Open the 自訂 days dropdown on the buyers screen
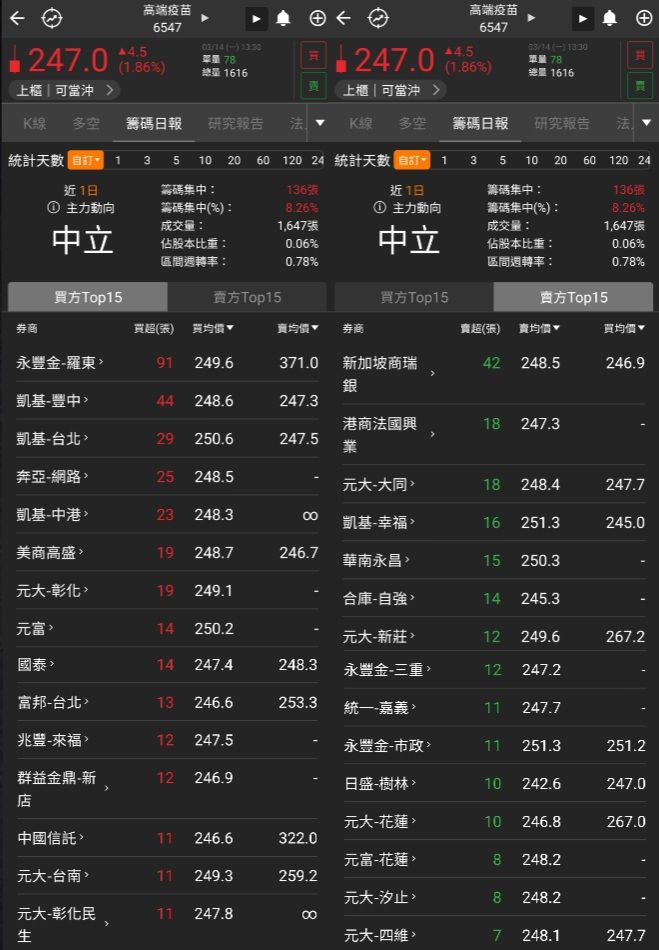Viewport: 659px width, 950px height. click(85, 161)
